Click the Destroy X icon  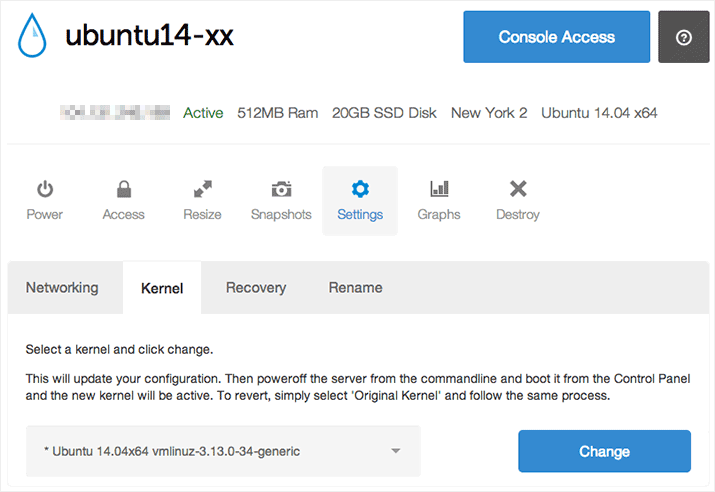click(x=518, y=189)
